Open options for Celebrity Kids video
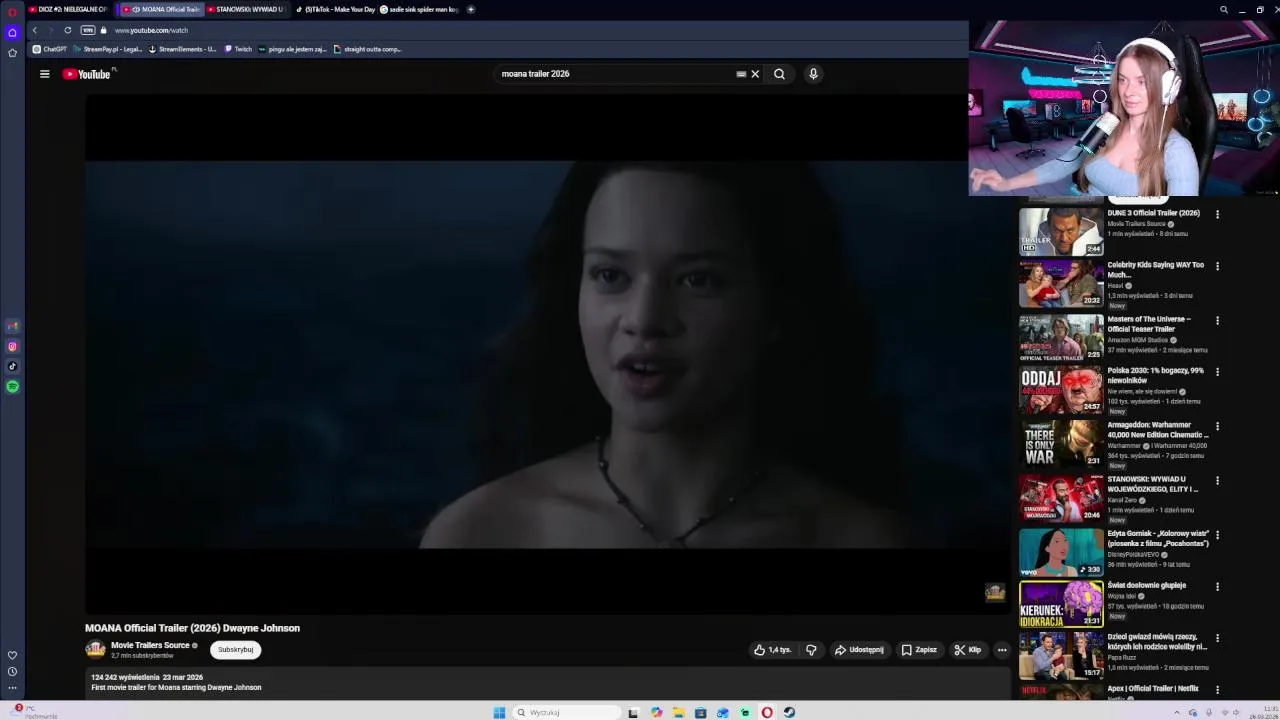The width and height of the screenshot is (1280, 720). pos(1217,266)
